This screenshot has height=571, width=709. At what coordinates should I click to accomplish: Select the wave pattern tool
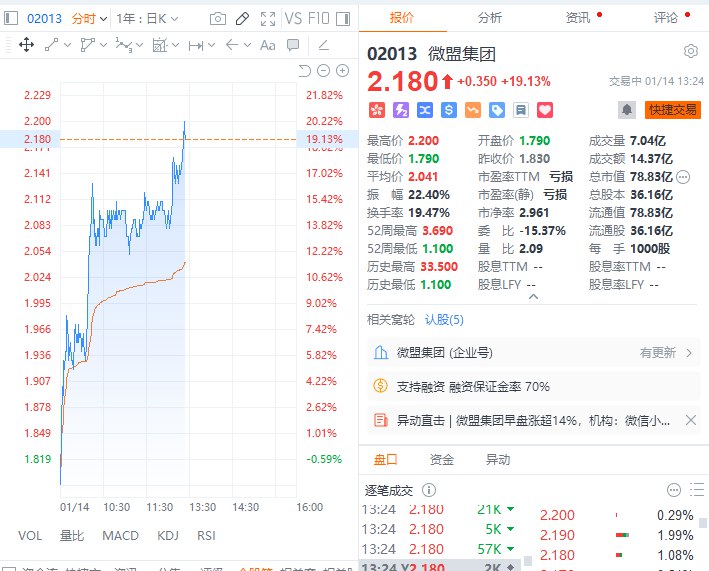pyautogui.click(x=123, y=45)
